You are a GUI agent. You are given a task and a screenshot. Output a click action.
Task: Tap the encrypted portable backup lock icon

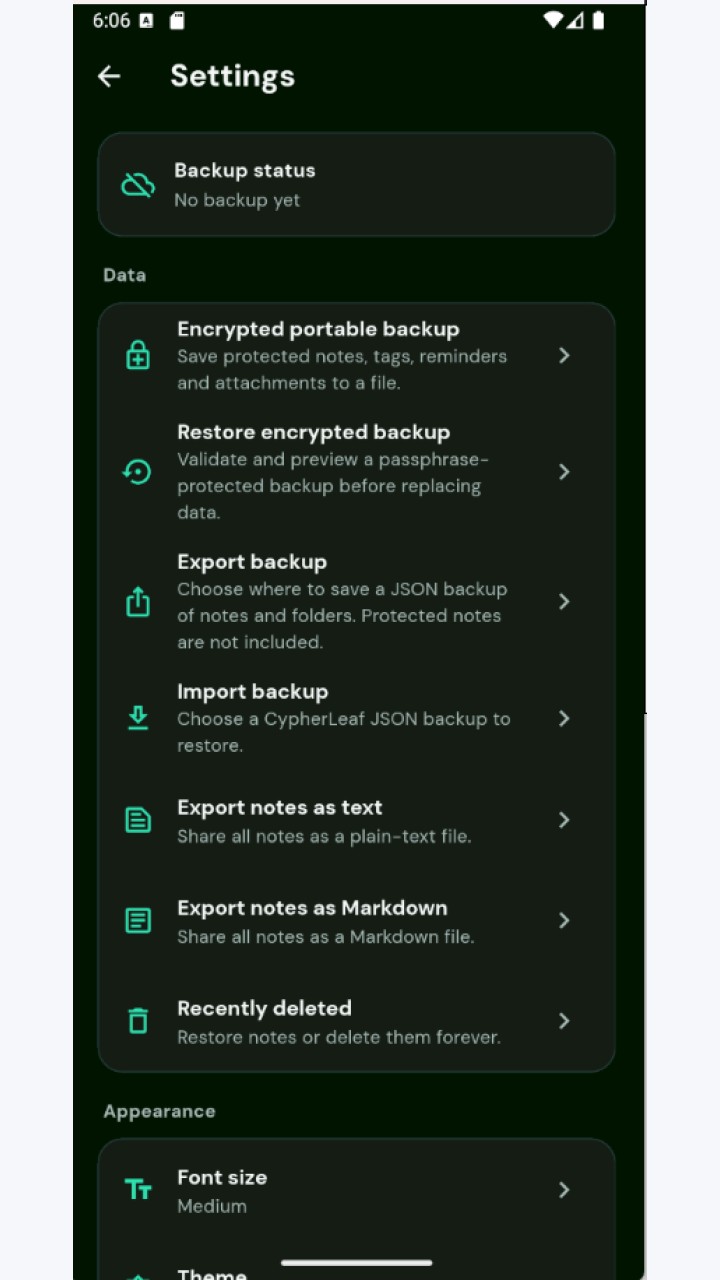tap(138, 356)
